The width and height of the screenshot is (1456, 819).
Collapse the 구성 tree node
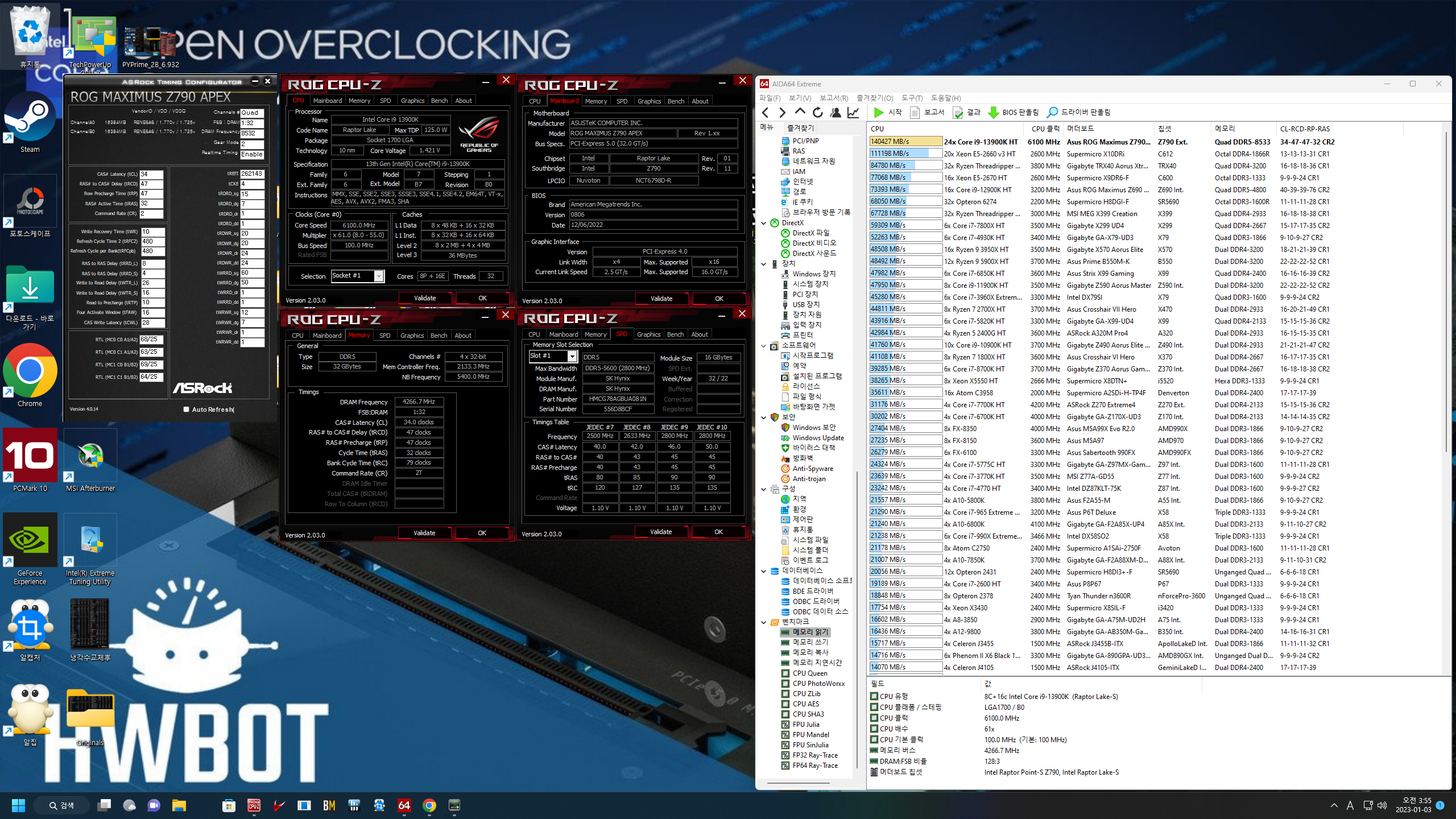coord(764,489)
